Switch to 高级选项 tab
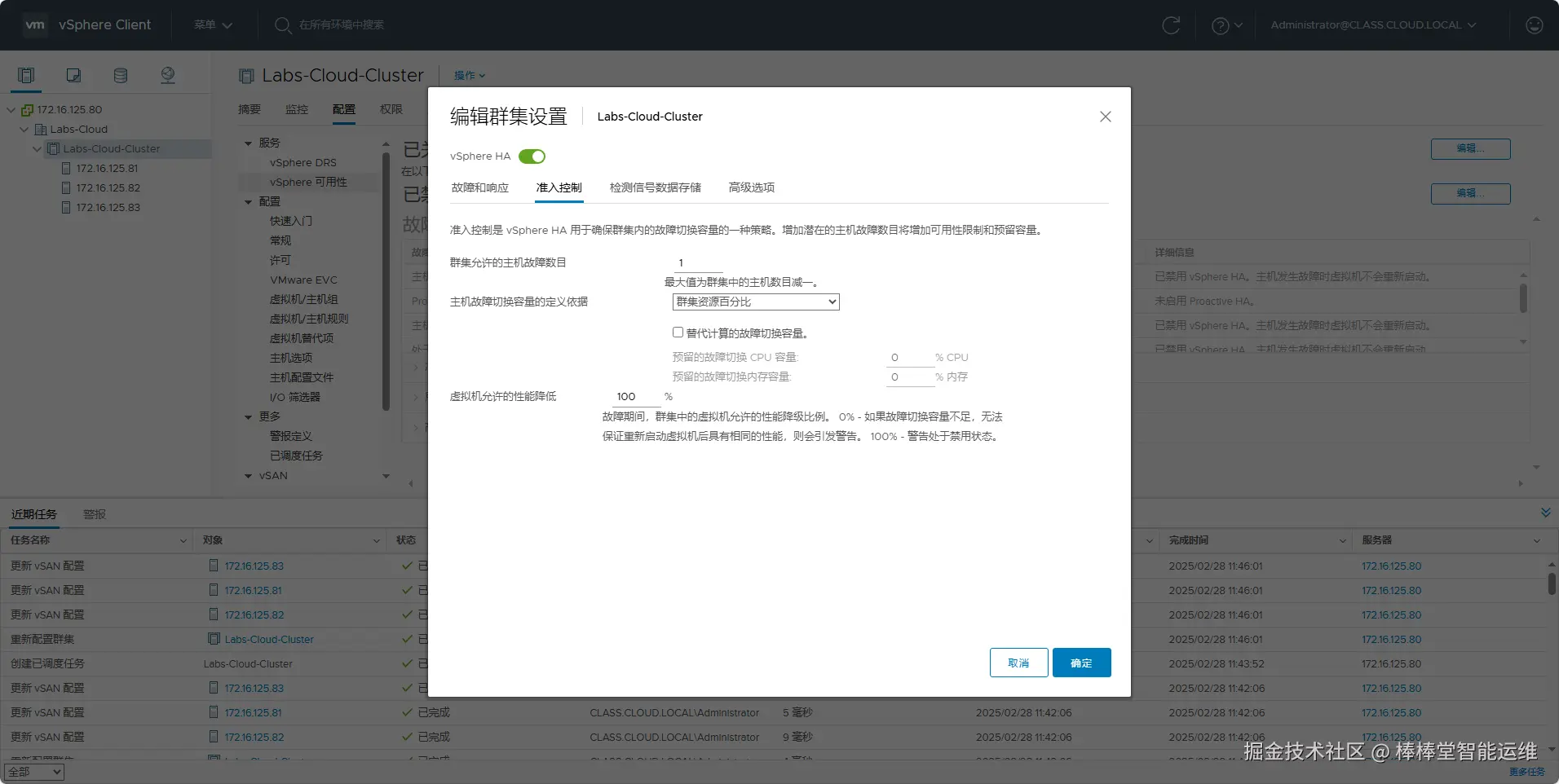 pos(752,187)
